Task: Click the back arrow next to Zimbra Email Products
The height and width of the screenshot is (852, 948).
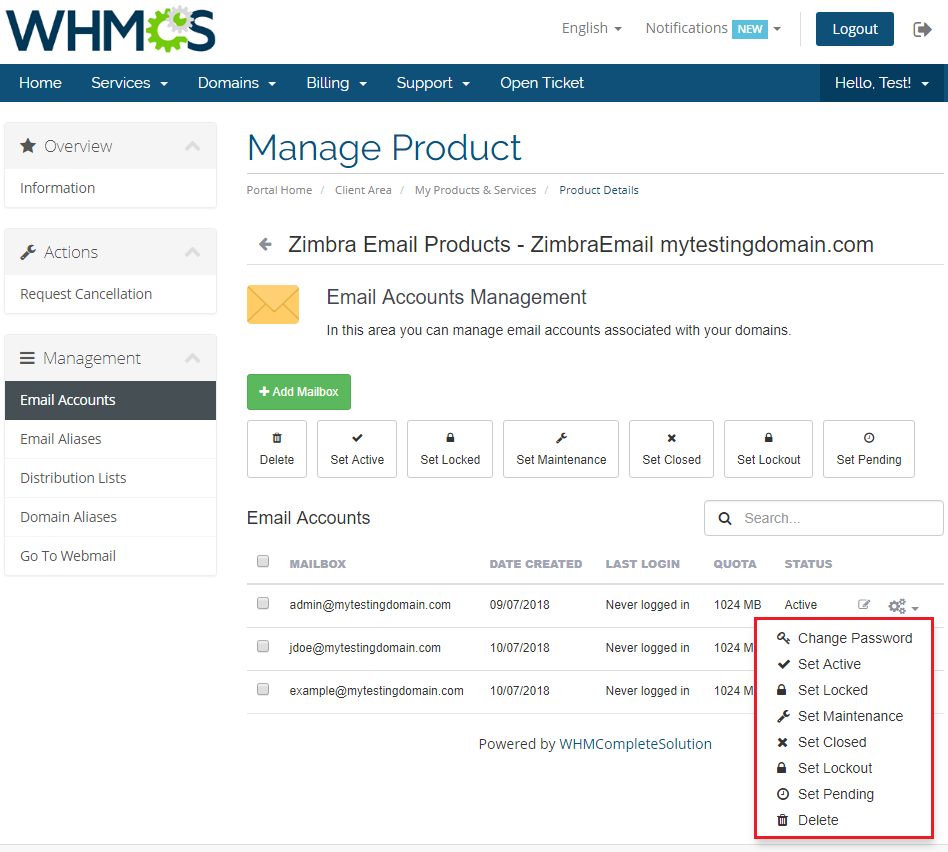Action: coord(265,244)
